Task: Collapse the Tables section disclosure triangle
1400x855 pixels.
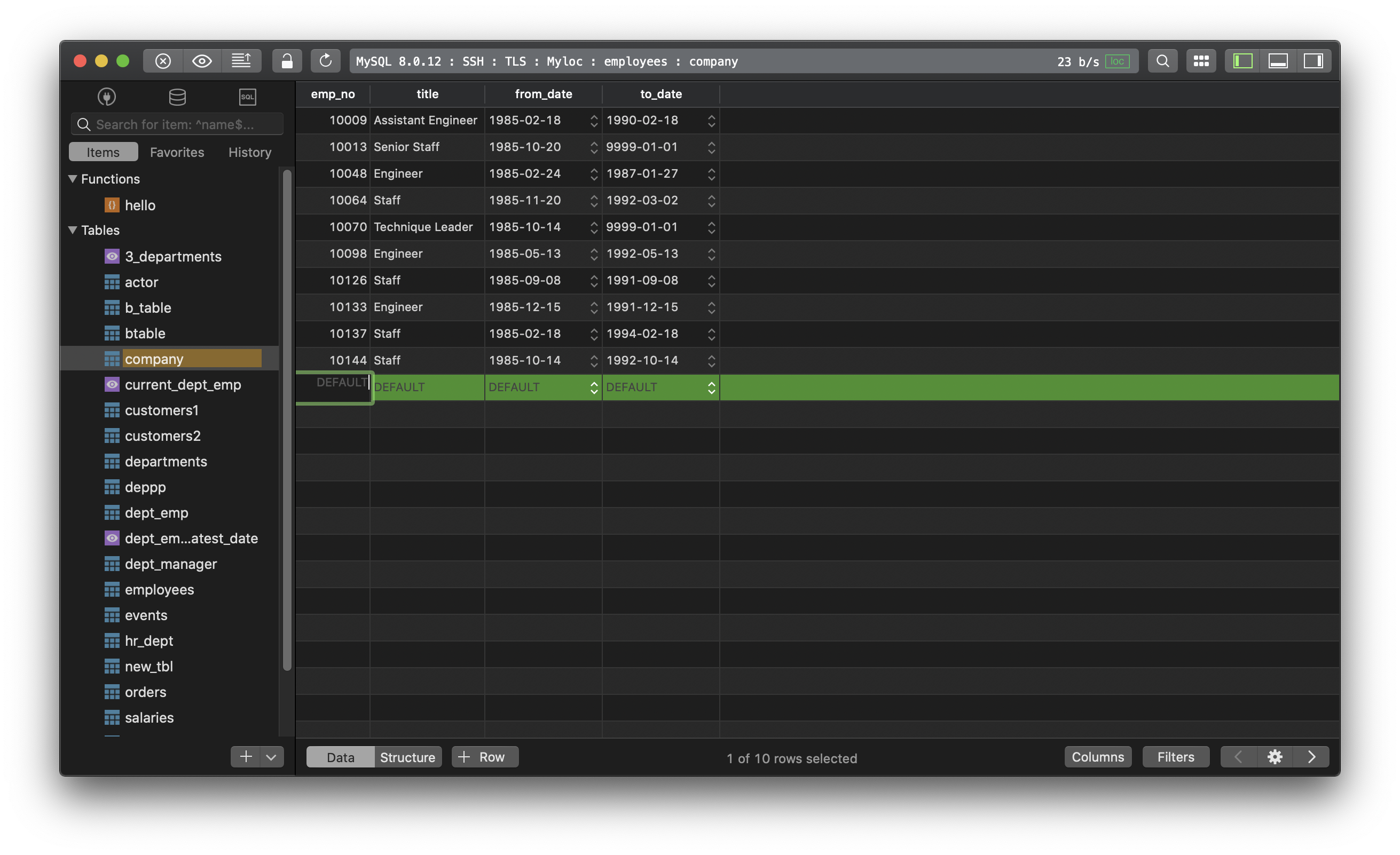Action: tap(73, 230)
